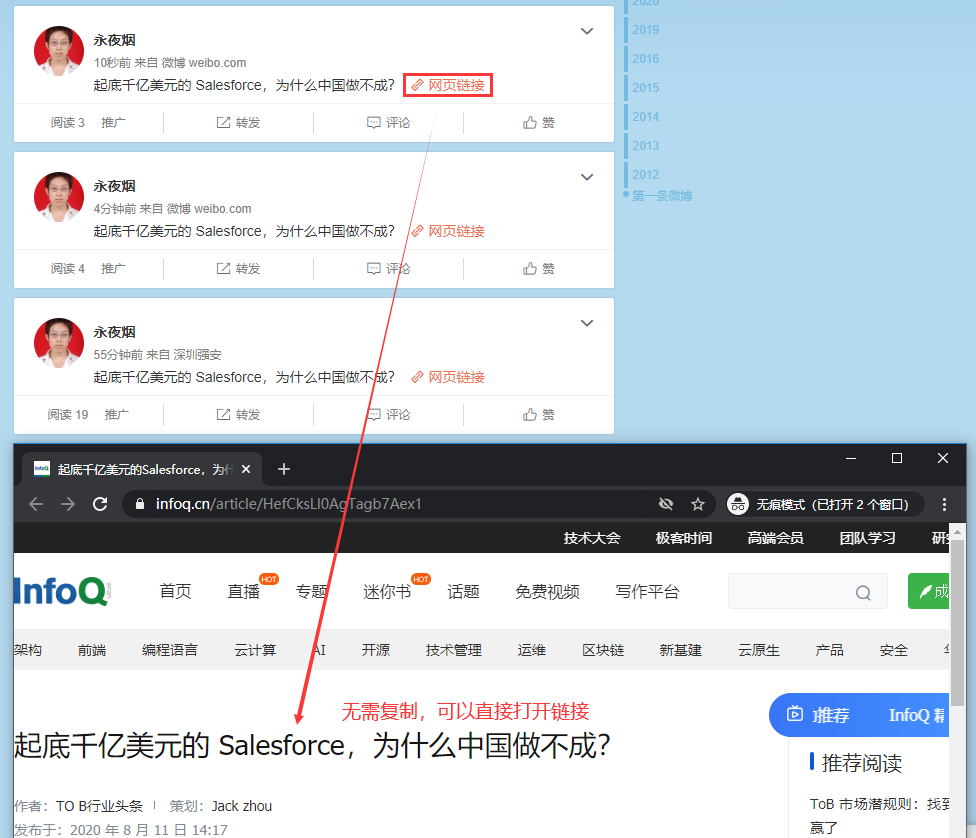
Task: Click 转发 repost on the 55分钟前 post
Action: [x=238, y=415]
